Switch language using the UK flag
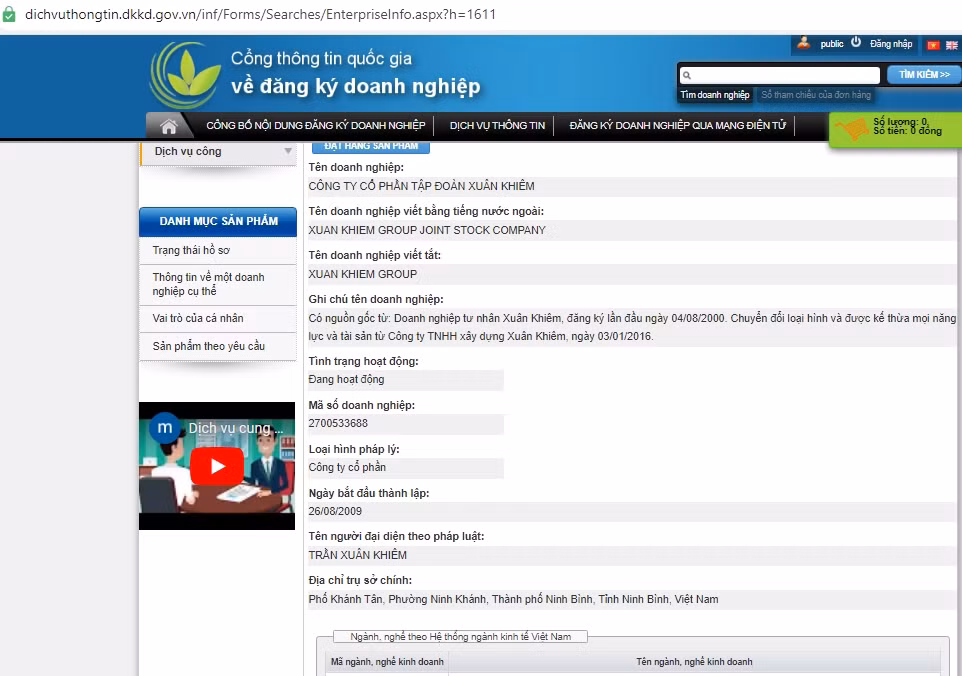The width and height of the screenshot is (962, 676). pyautogui.click(x=951, y=45)
